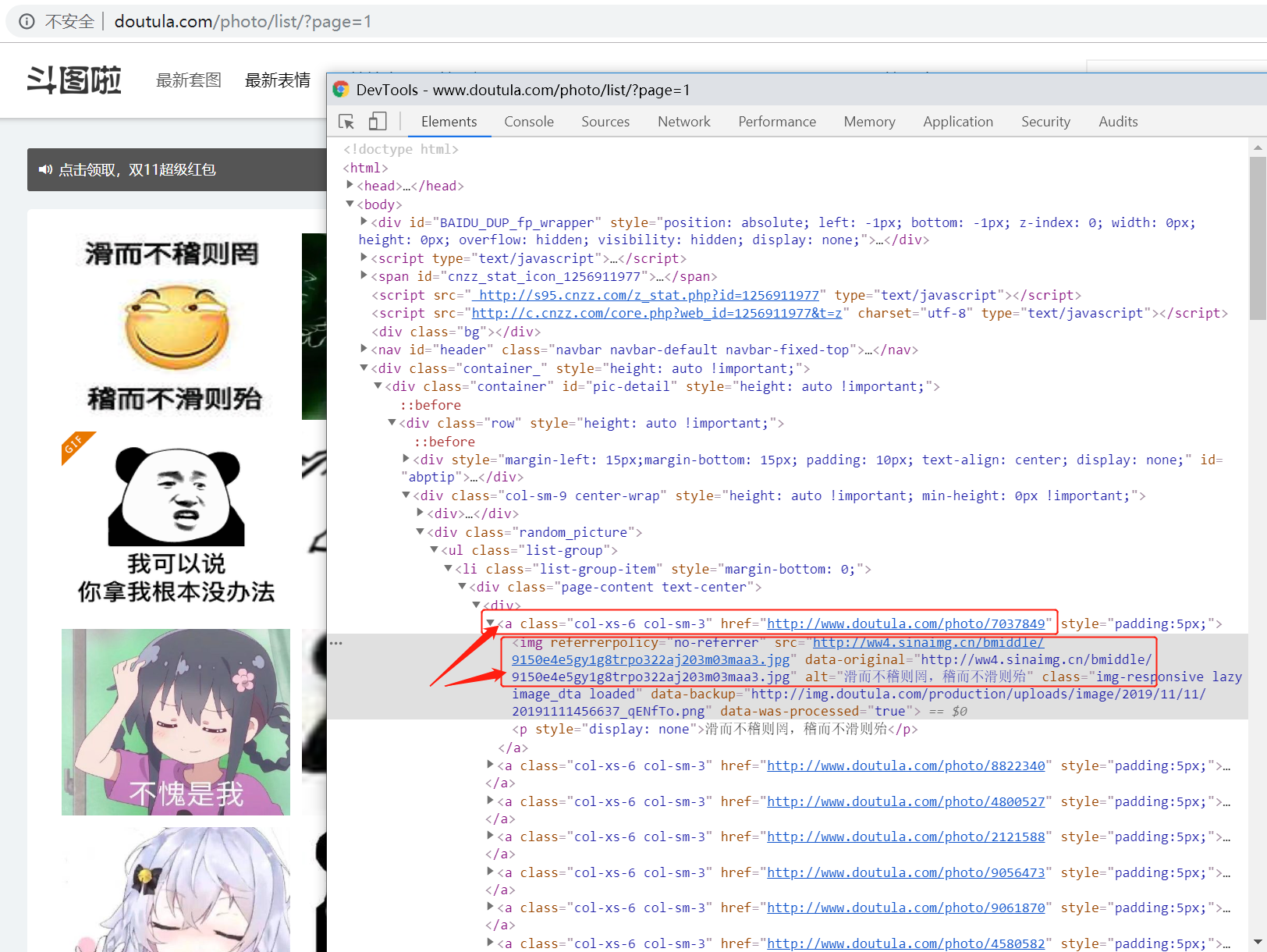Collapse the random_picture div
The image size is (1267, 952).
pos(421,531)
